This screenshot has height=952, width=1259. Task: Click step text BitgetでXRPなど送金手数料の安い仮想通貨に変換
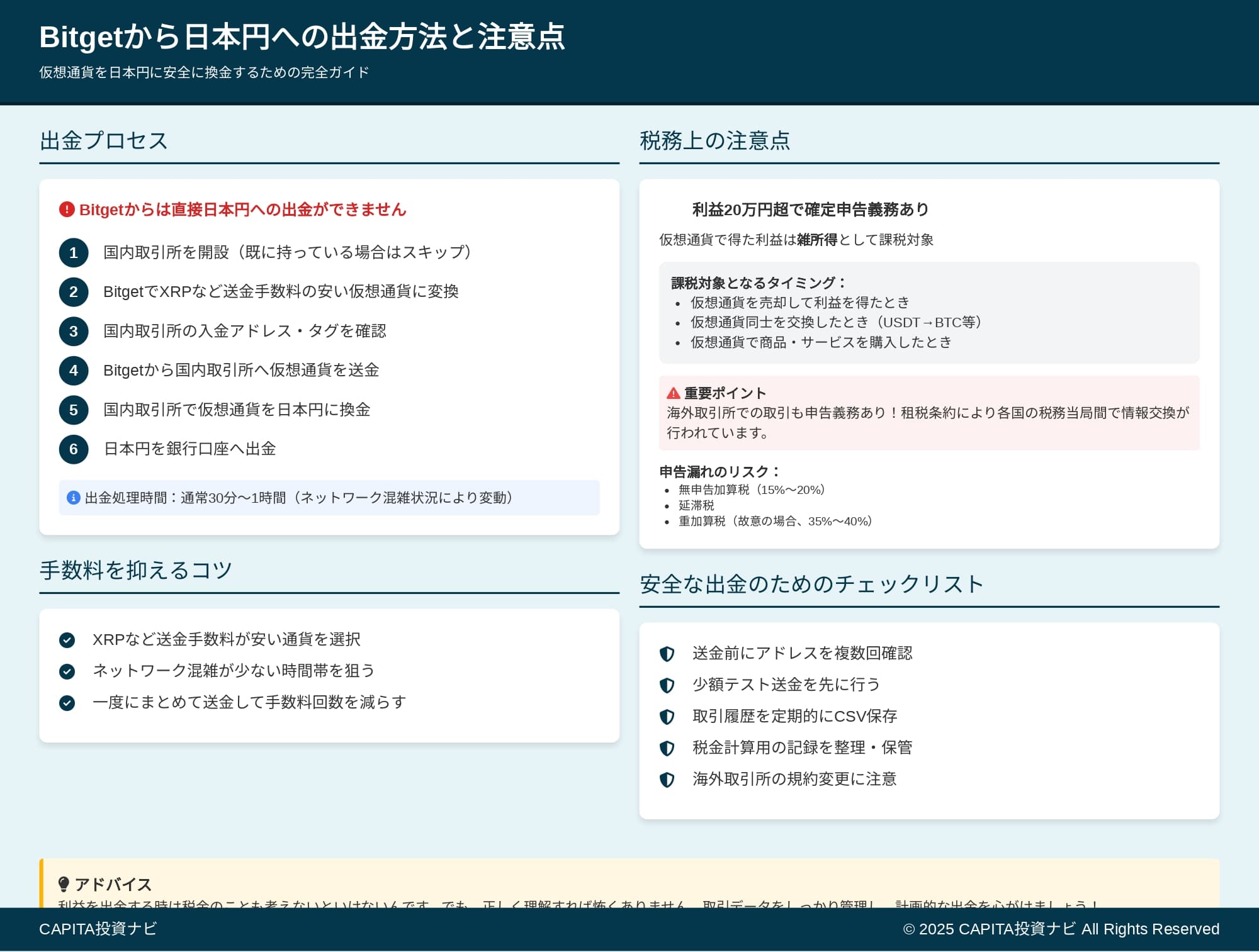[281, 291]
